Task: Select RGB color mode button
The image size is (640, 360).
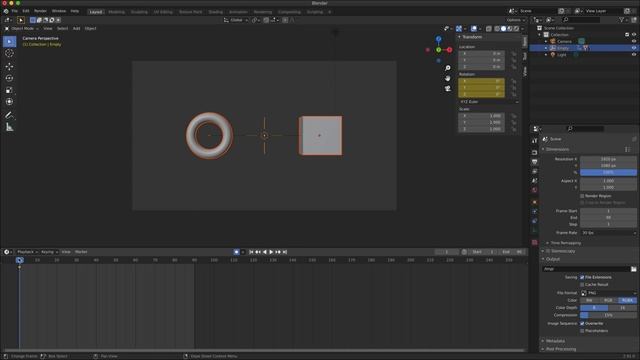Action: coord(608,300)
